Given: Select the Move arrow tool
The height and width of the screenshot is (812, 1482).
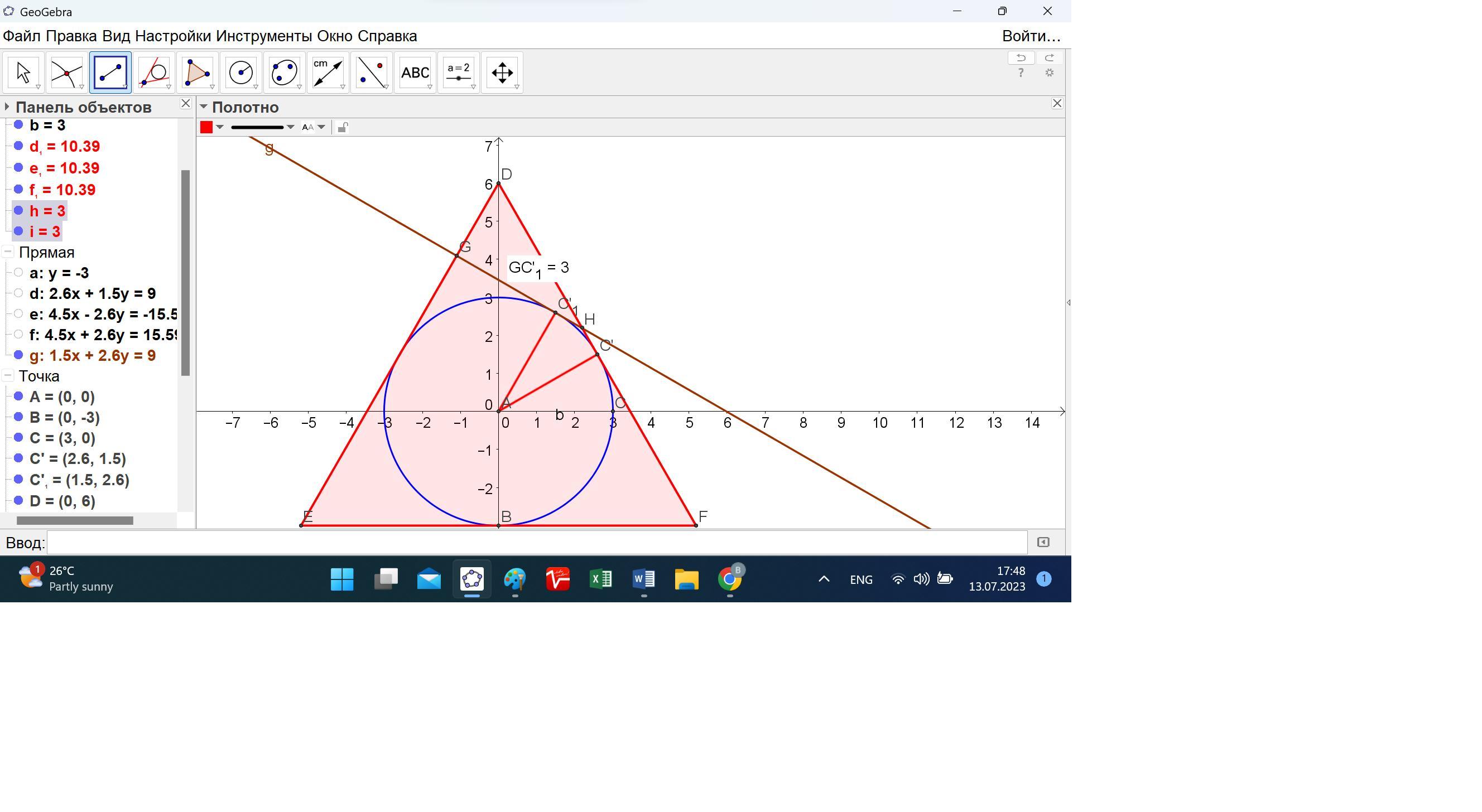Looking at the screenshot, I should (x=23, y=72).
